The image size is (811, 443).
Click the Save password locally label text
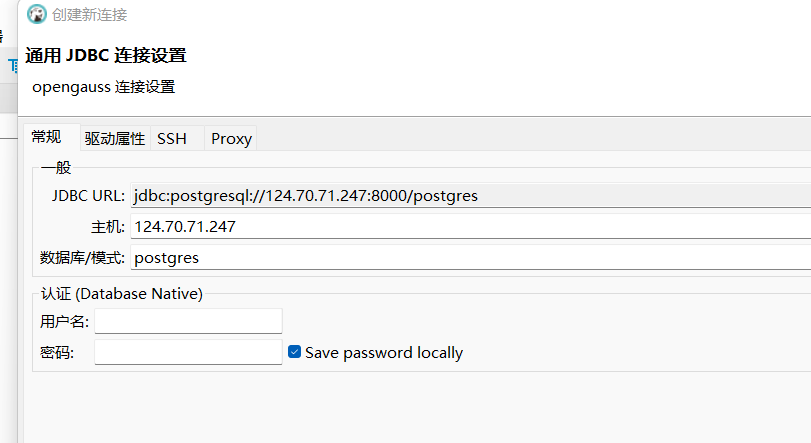click(x=384, y=353)
